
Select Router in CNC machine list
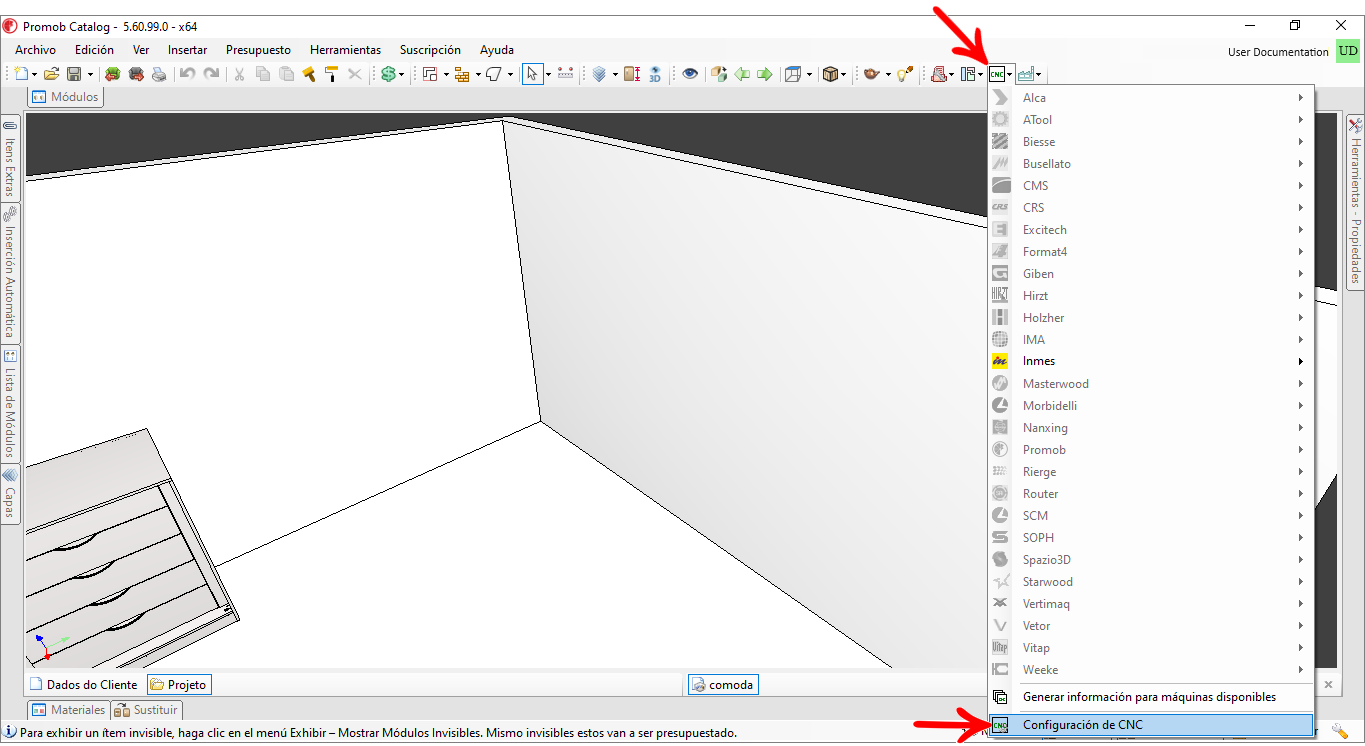pos(1150,494)
